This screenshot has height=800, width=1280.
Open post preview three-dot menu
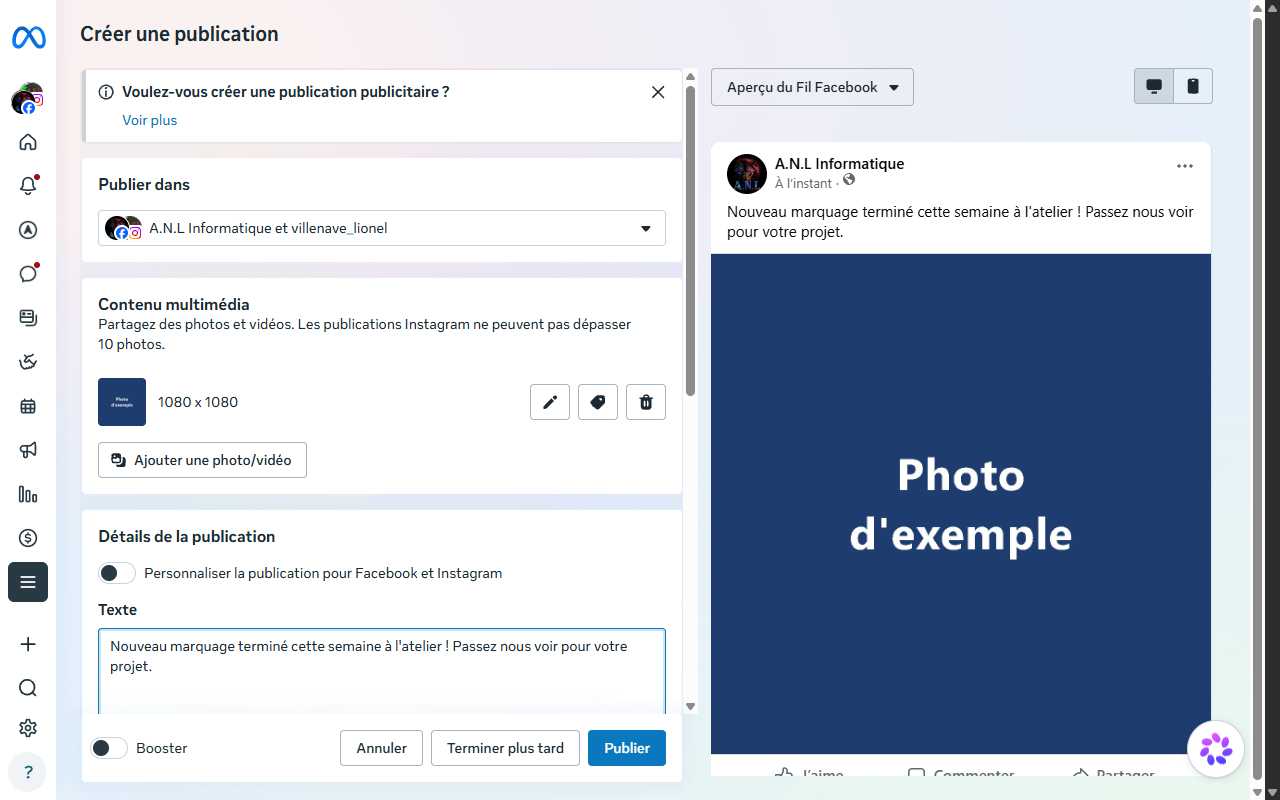pyautogui.click(x=1185, y=166)
